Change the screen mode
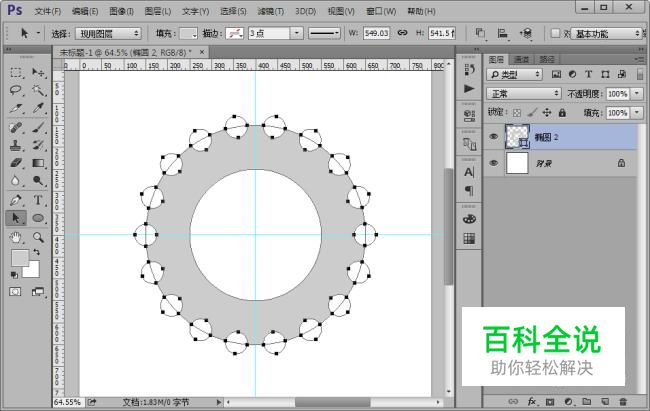Screen dimensions: 650x411 tap(38, 292)
